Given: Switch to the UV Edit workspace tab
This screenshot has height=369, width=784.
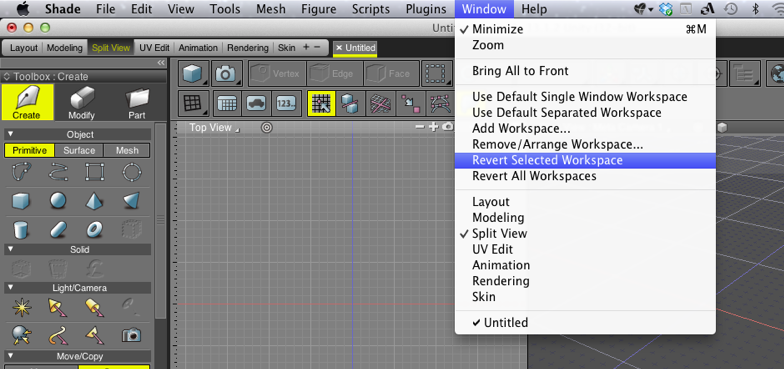Looking at the screenshot, I should point(154,48).
